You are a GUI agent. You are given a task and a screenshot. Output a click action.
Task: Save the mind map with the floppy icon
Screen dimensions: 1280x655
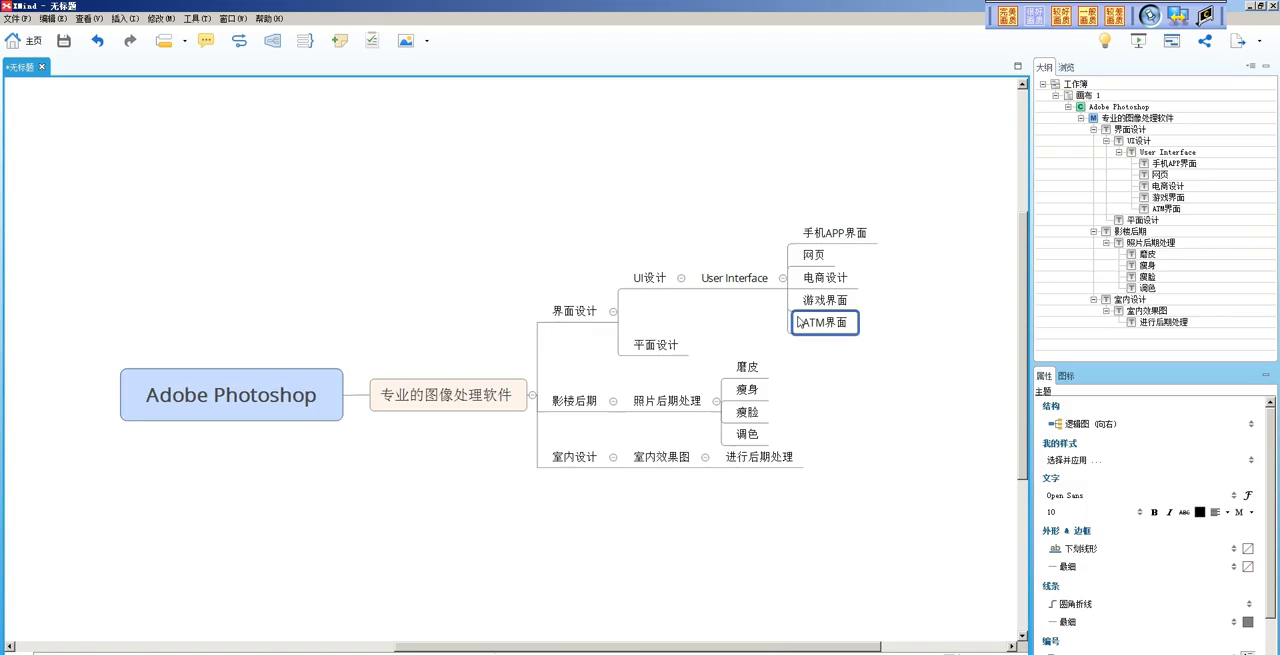pos(64,41)
